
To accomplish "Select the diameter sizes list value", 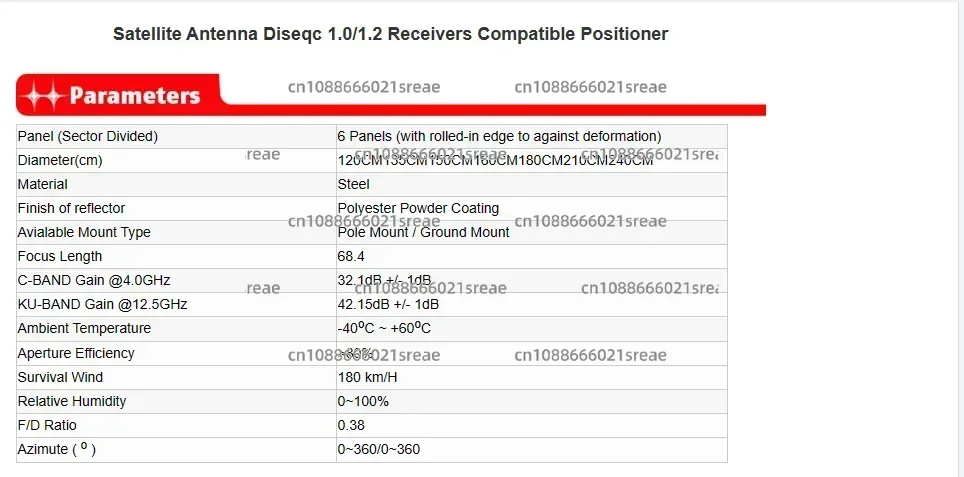I will (495, 160).
